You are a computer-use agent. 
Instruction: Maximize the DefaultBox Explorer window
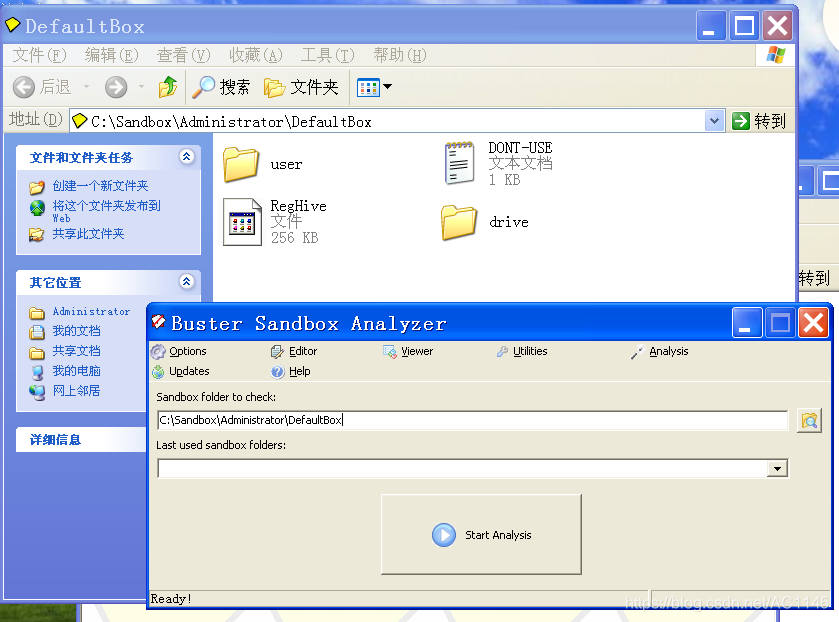tap(744, 25)
